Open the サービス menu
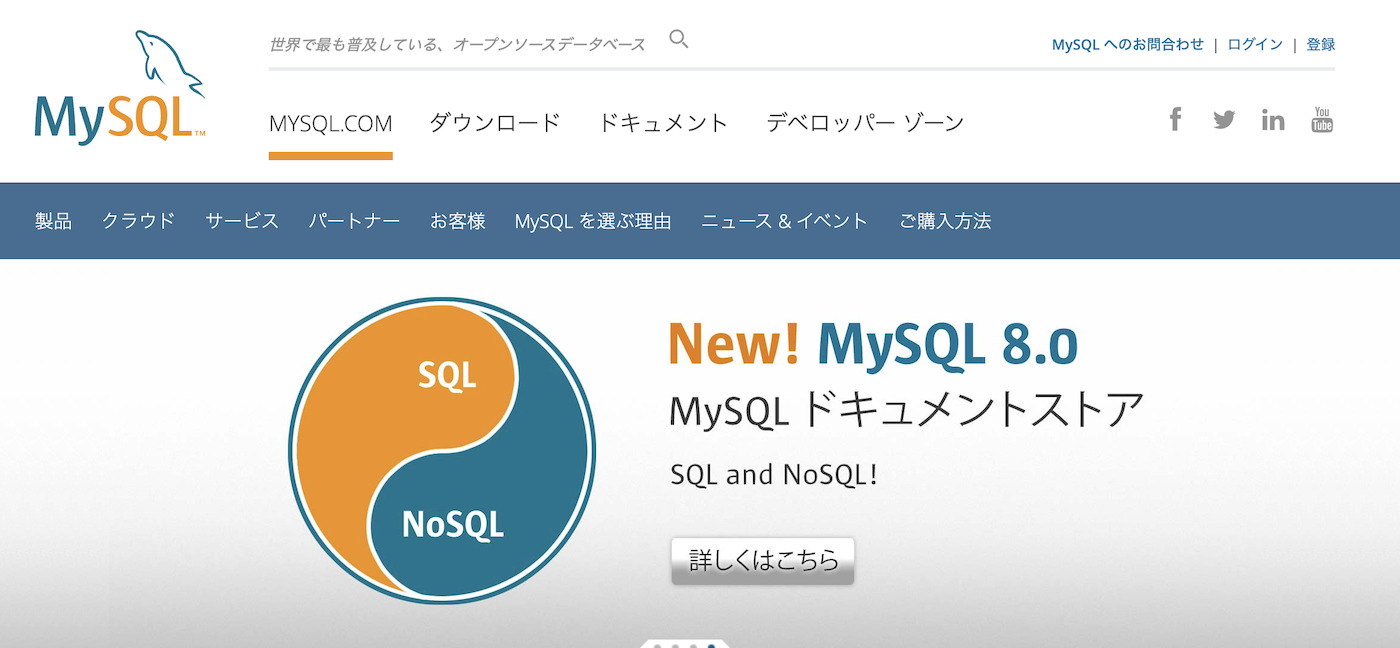 (x=241, y=220)
